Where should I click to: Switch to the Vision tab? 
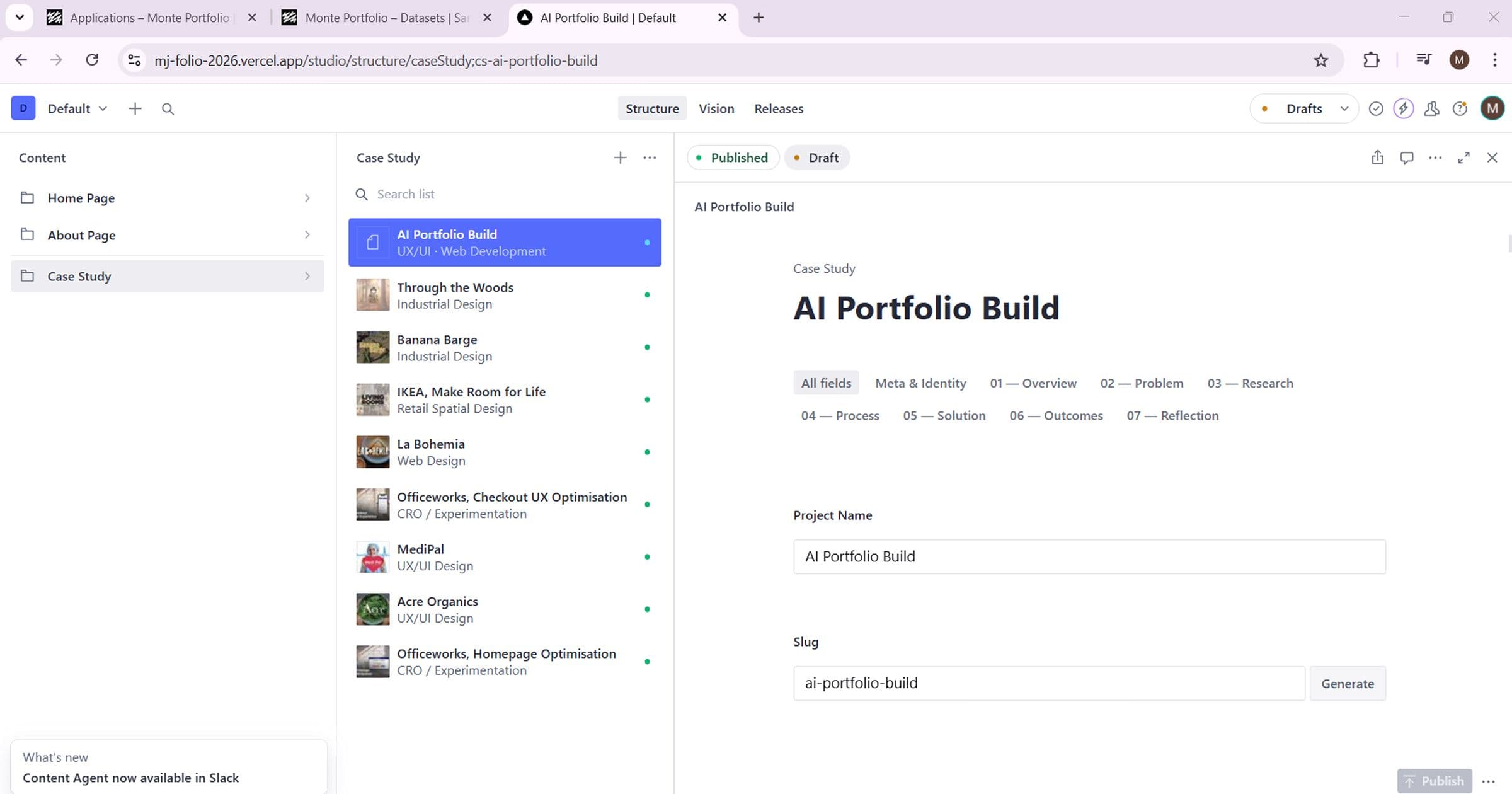[716, 109]
